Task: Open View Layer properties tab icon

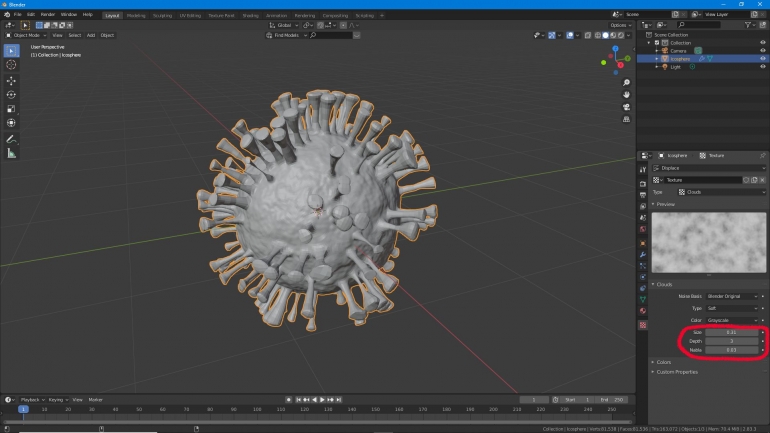Action: pos(643,206)
